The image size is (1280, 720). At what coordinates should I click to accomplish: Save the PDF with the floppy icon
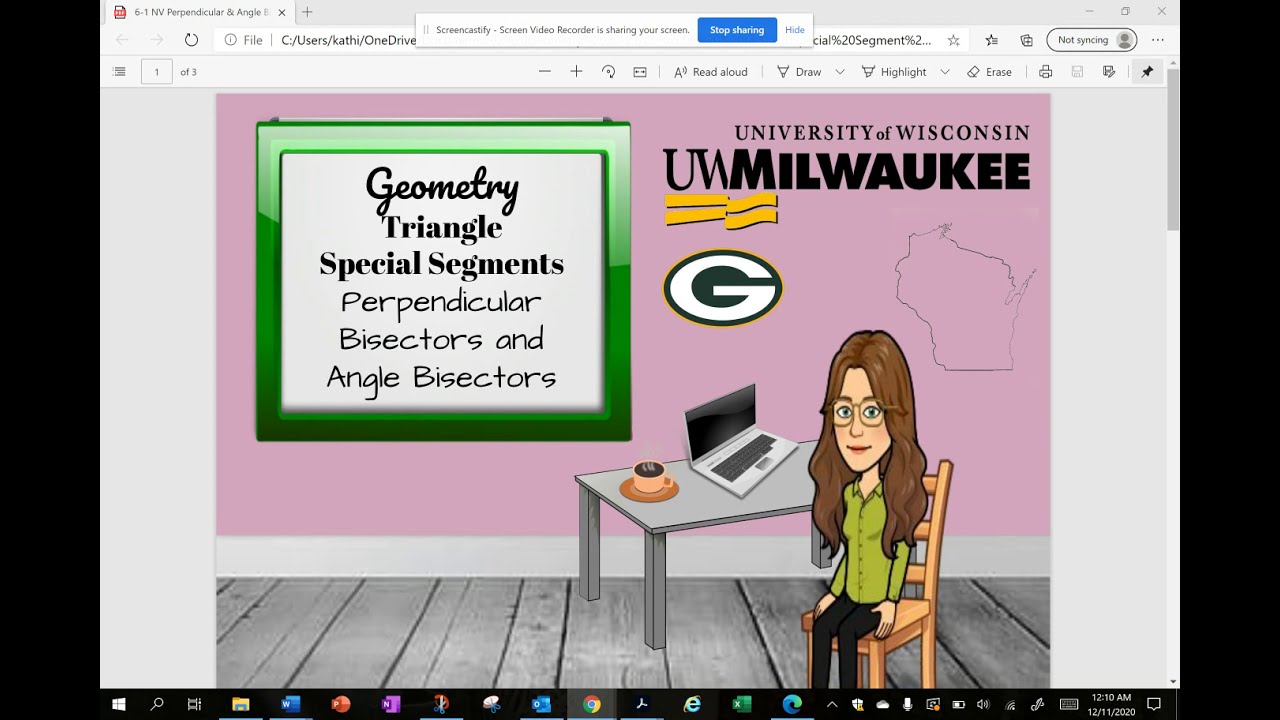coord(1077,72)
